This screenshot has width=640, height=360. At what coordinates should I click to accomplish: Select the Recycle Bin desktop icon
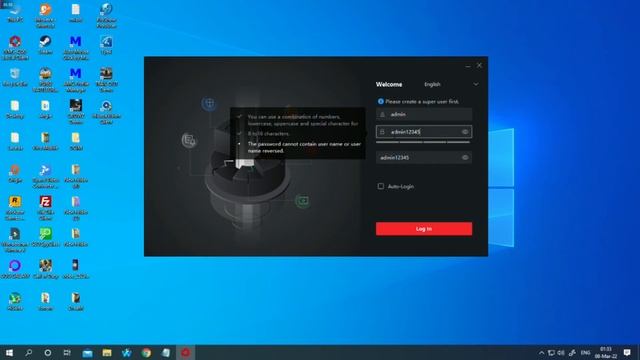coord(15,77)
